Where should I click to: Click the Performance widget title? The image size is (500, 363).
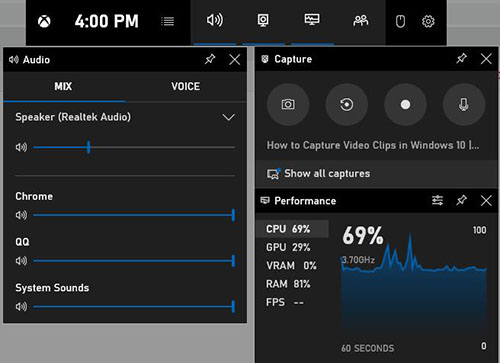305,201
